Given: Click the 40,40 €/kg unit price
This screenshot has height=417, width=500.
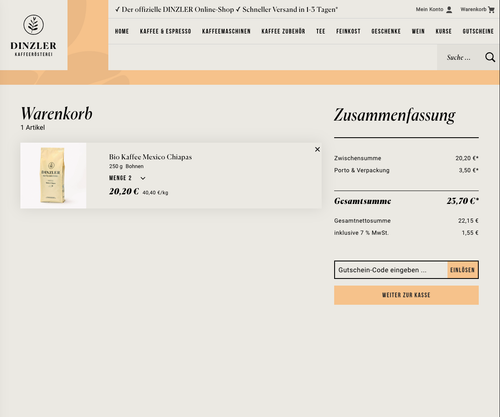Looking at the screenshot, I should coord(155,192).
